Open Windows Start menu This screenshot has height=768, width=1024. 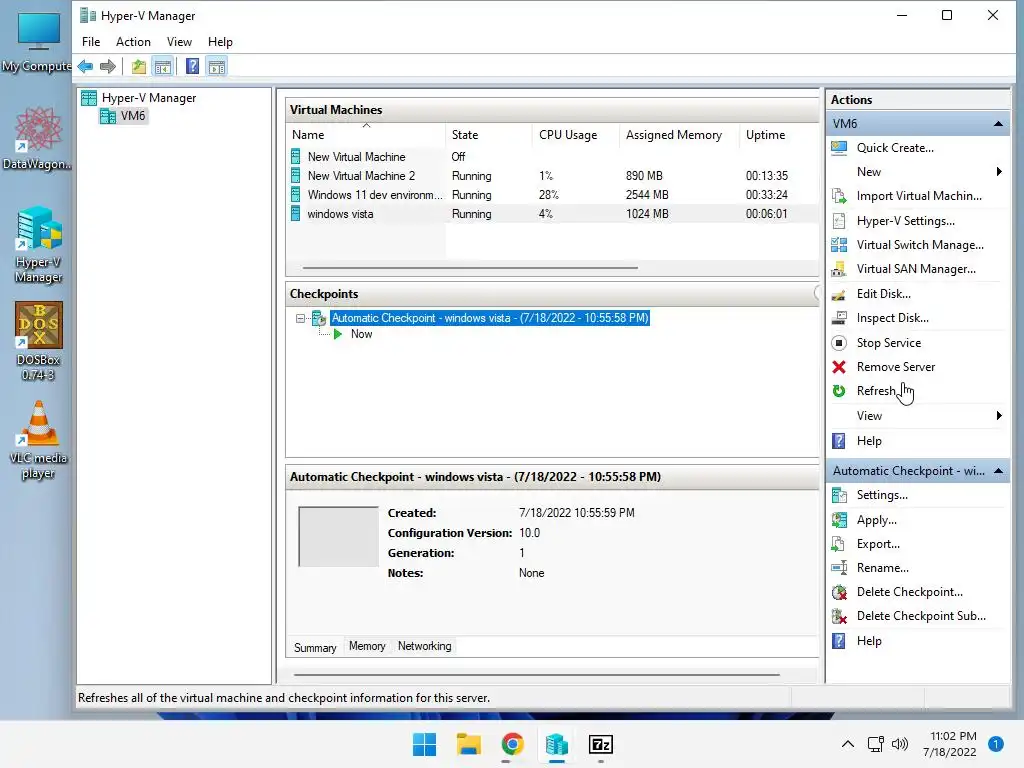[424, 744]
